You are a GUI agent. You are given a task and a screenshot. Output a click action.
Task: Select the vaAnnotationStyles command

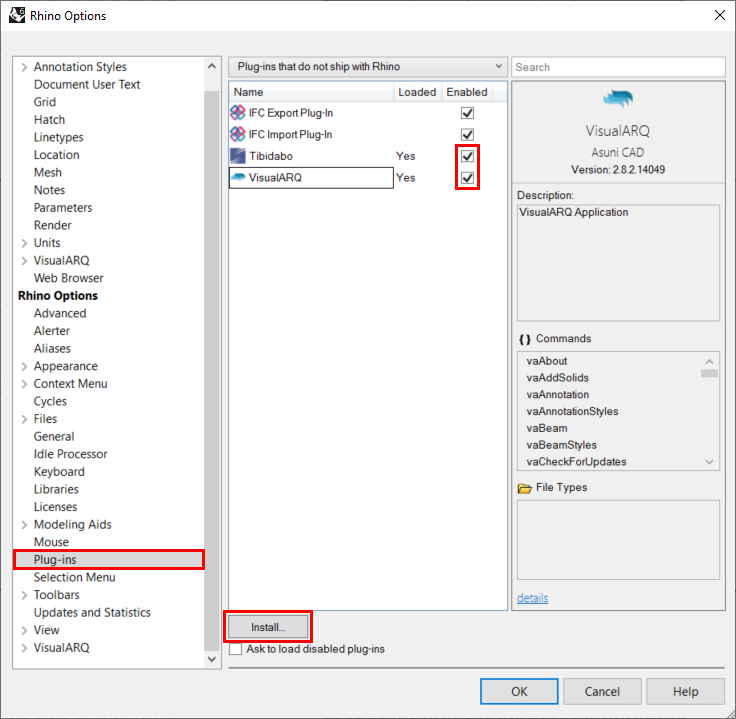pos(572,412)
